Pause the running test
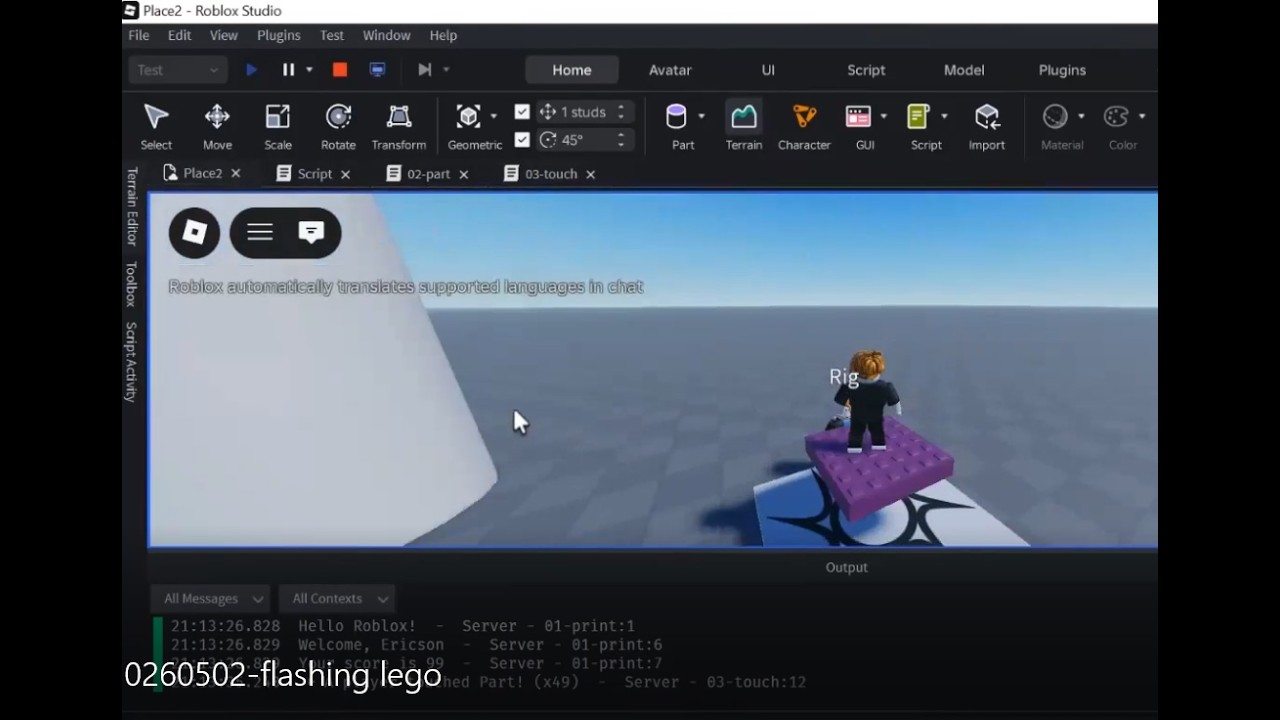This screenshot has width=1280, height=720. point(288,70)
